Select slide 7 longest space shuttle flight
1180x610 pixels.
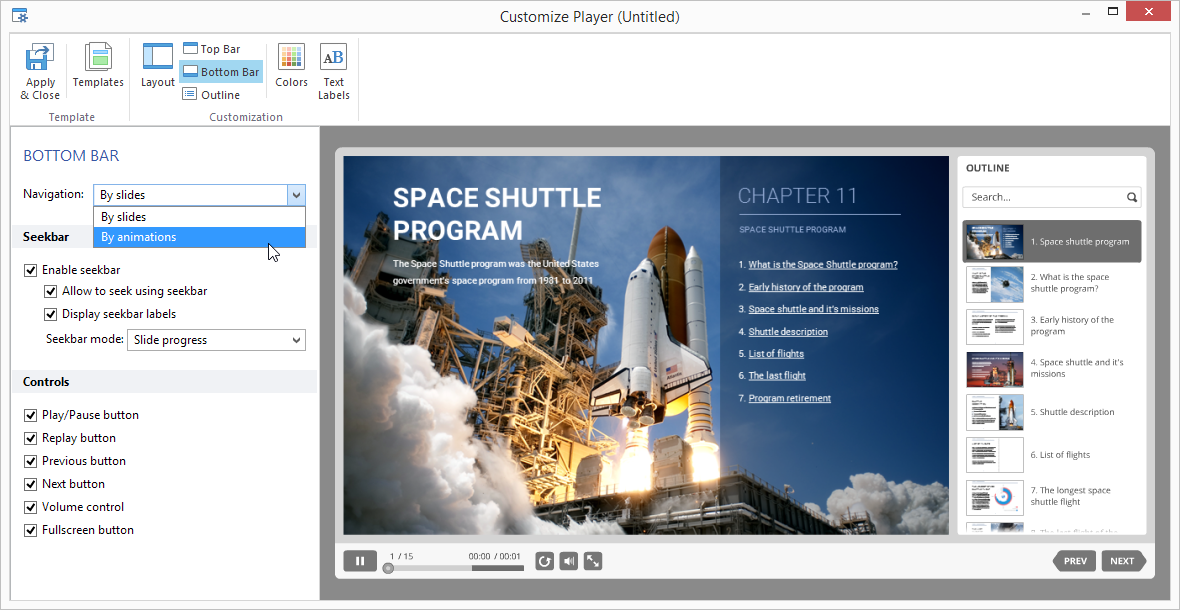coord(1052,496)
